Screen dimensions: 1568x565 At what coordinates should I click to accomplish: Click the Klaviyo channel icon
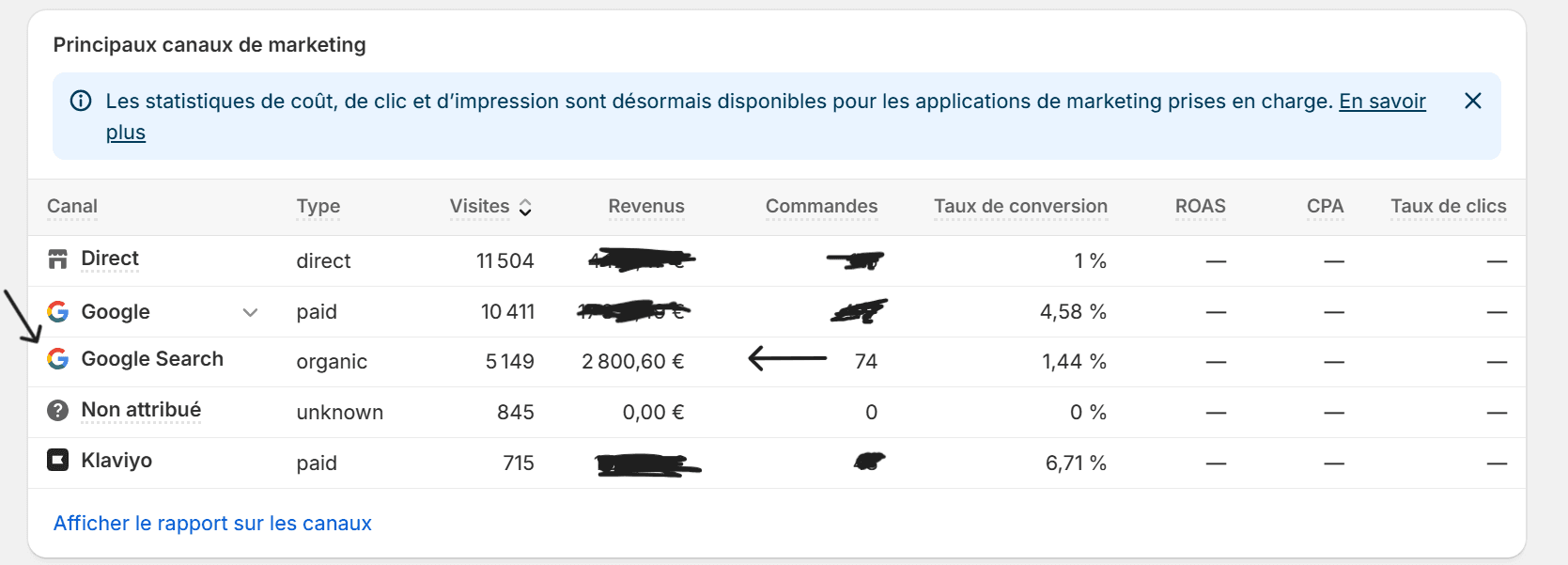pos(58,460)
